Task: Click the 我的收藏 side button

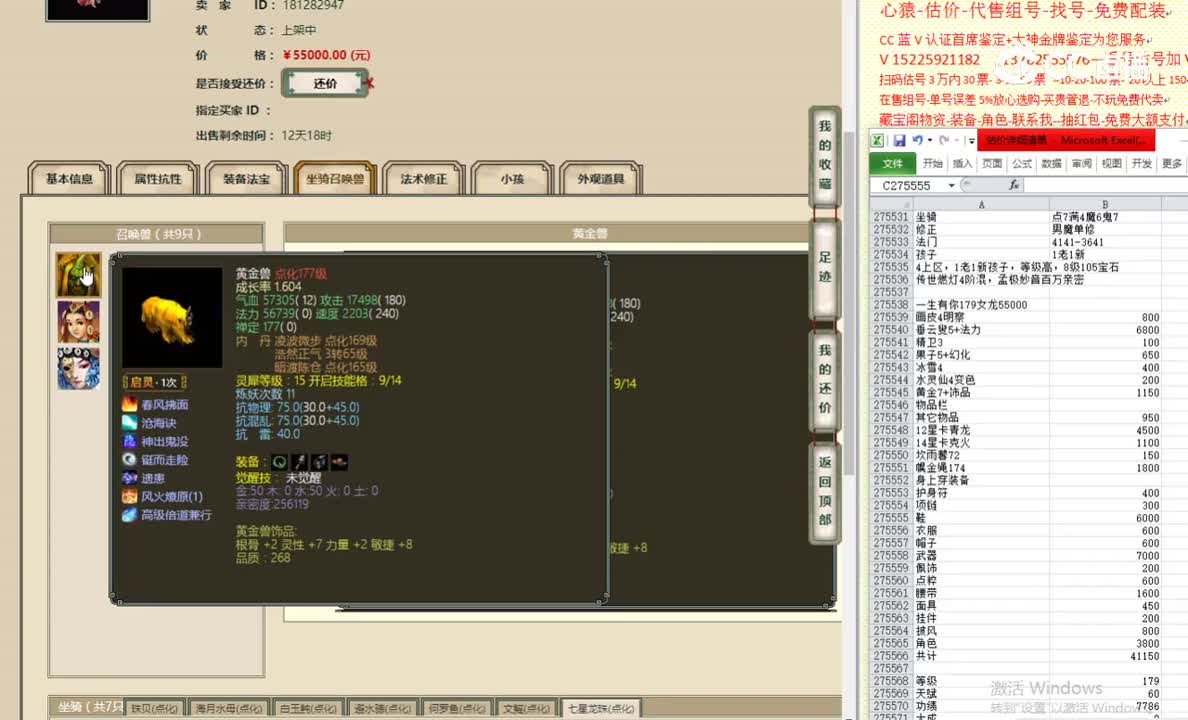Action: coord(825,155)
